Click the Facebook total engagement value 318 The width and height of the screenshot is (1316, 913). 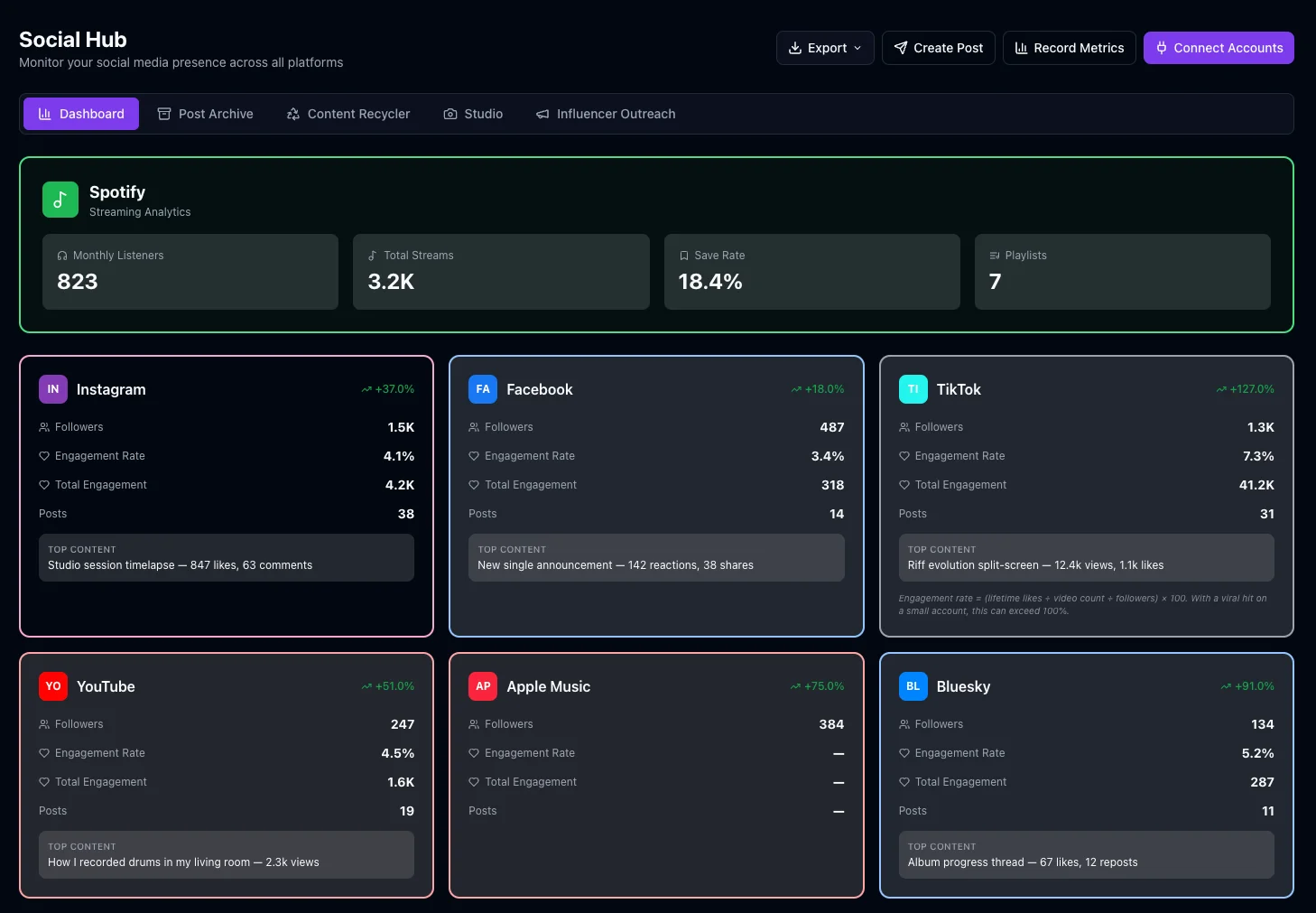[833, 485]
